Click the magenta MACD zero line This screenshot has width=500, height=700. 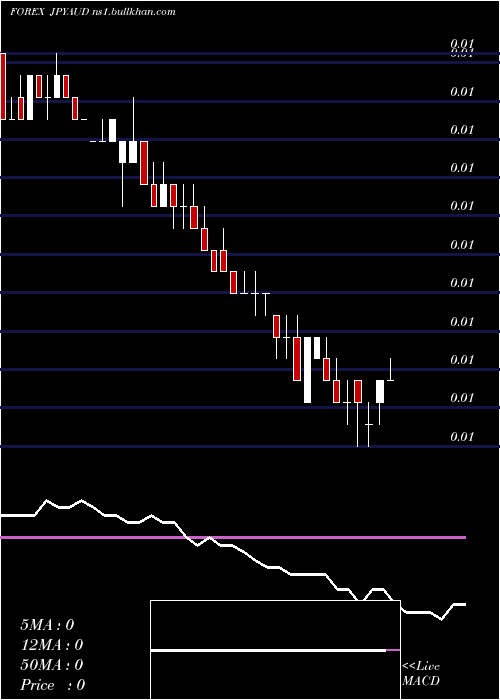[x=233, y=538]
